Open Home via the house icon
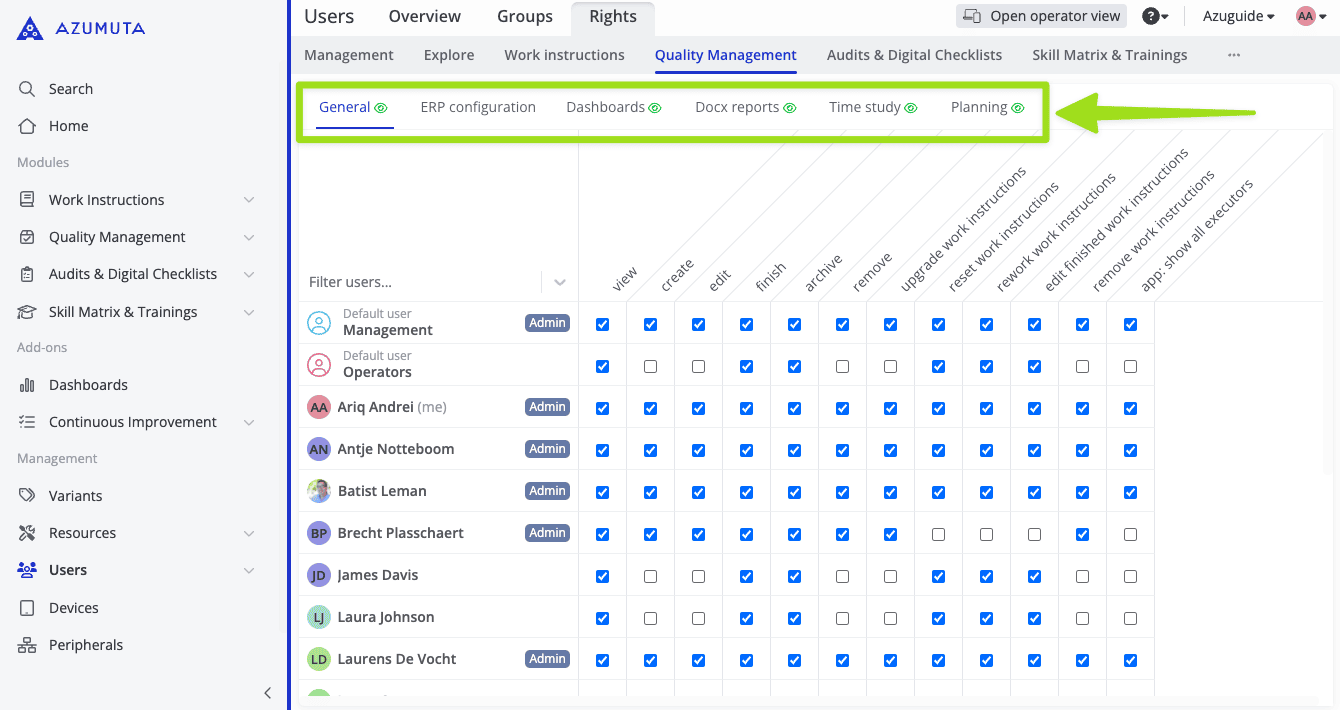The width and height of the screenshot is (1340, 710). pos(27,126)
